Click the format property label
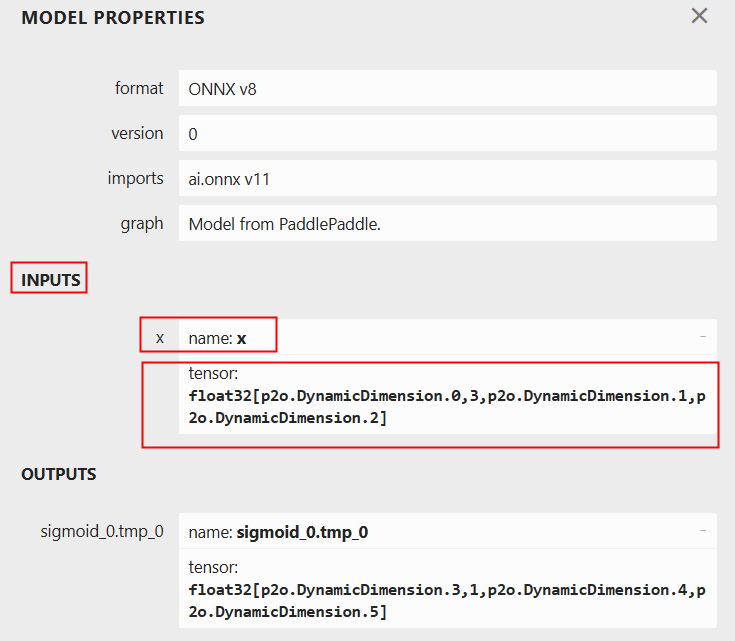Viewport: 735px width, 641px height. pos(139,88)
